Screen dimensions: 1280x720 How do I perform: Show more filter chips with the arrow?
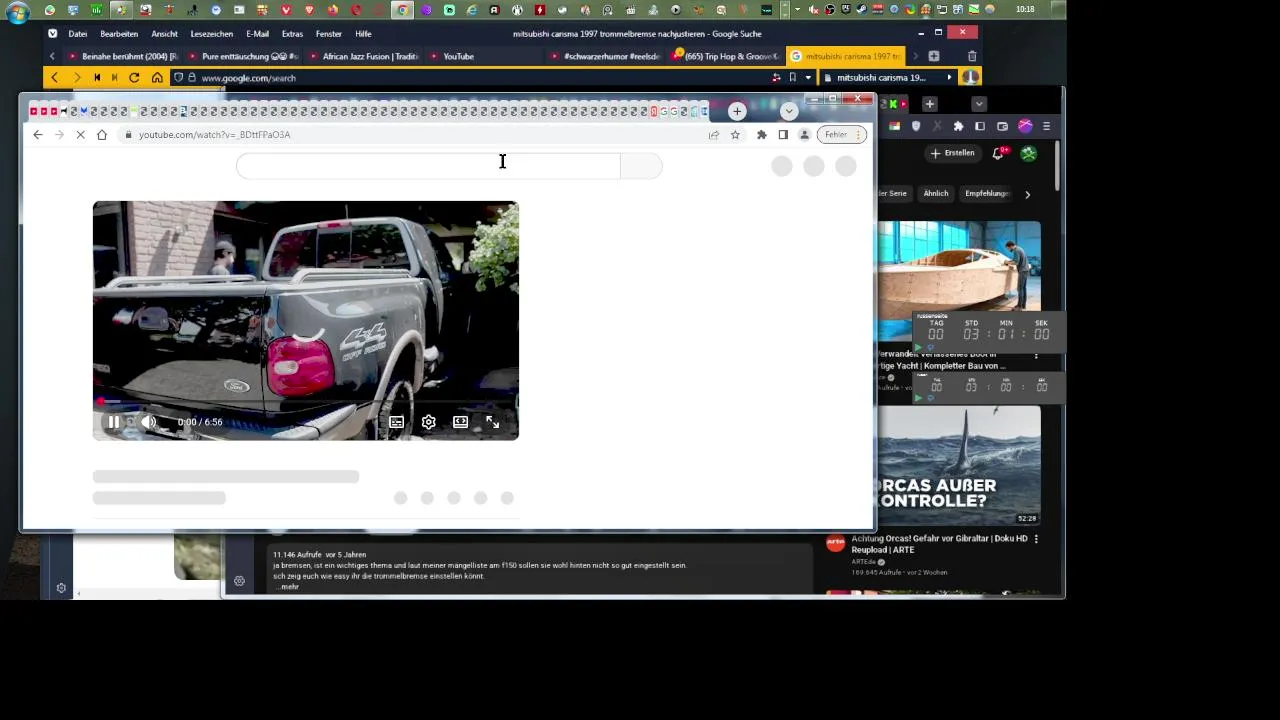[x=1027, y=194]
